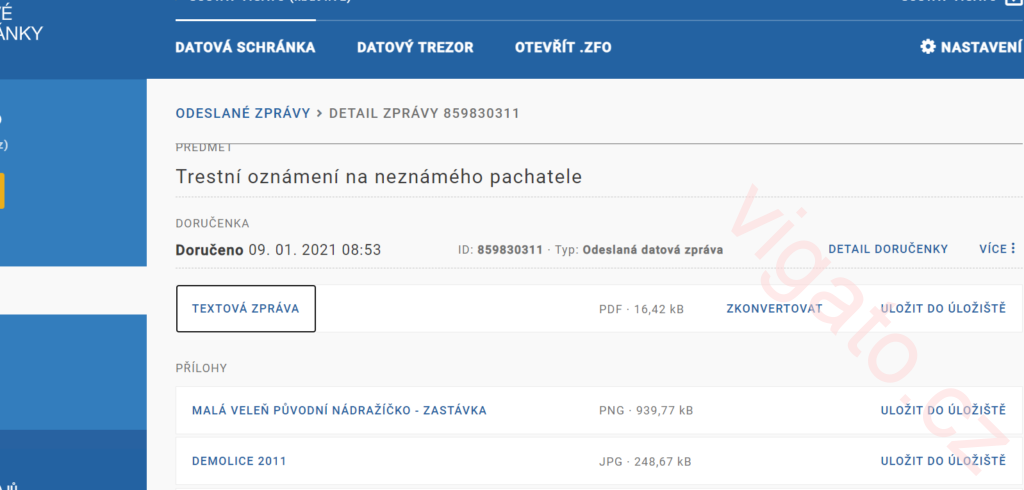Select Otevřít .ZFO in the navigation
The width and height of the screenshot is (1024, 490).
tap(563, 47)
